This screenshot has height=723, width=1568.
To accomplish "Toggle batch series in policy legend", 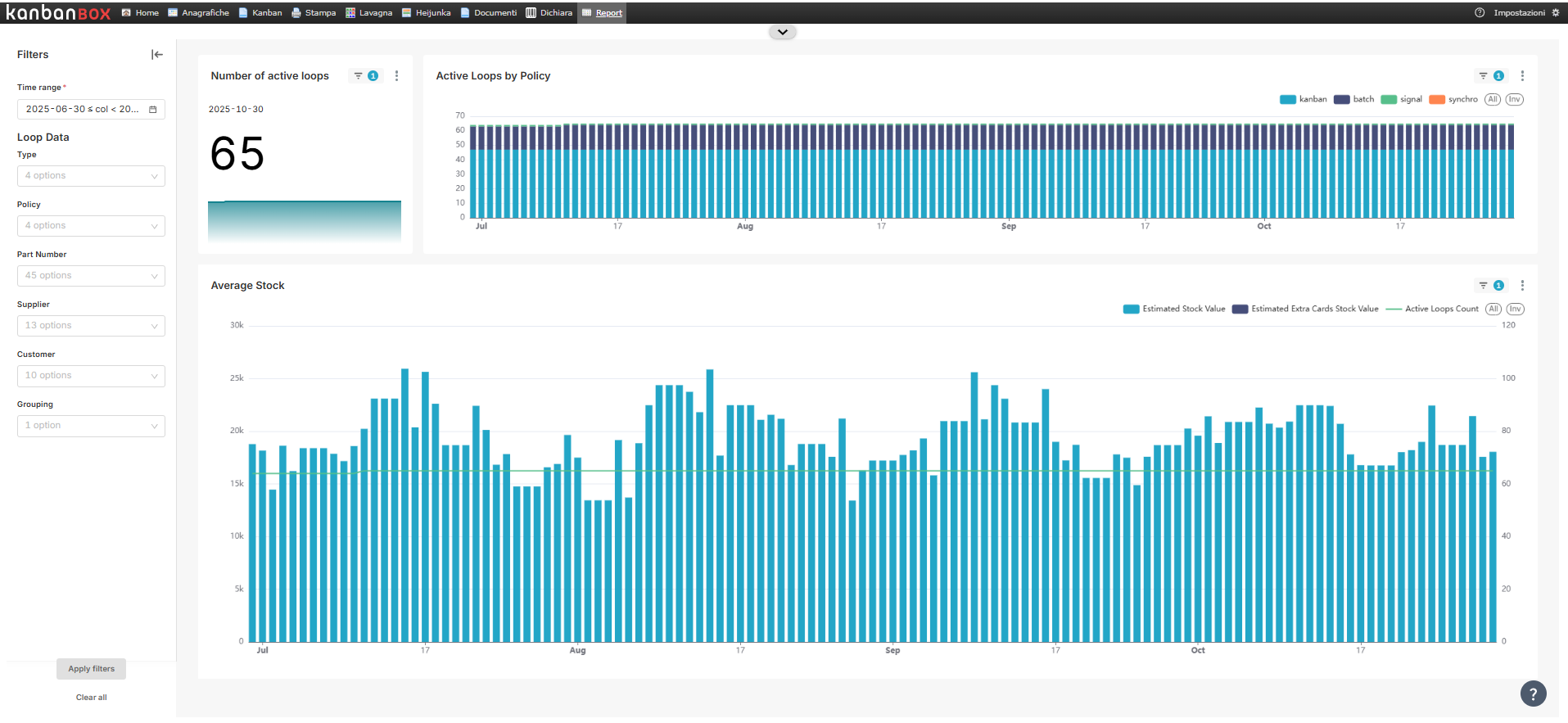I will tap(1354, 100).
